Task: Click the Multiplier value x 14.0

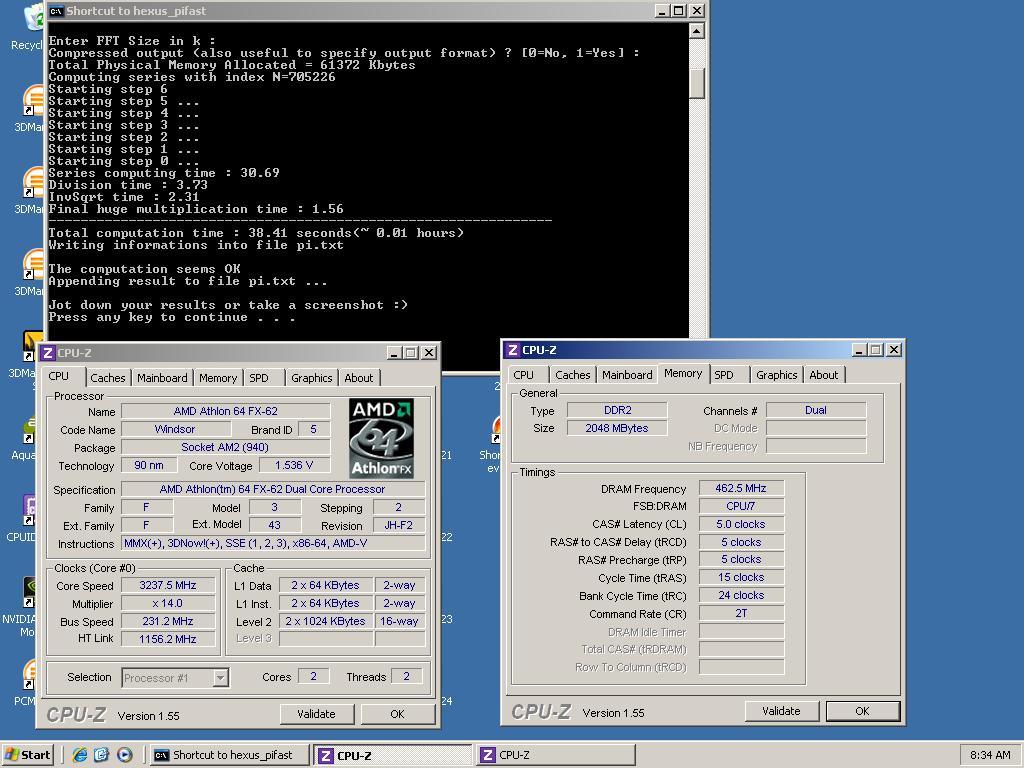Action: [168, 603]
